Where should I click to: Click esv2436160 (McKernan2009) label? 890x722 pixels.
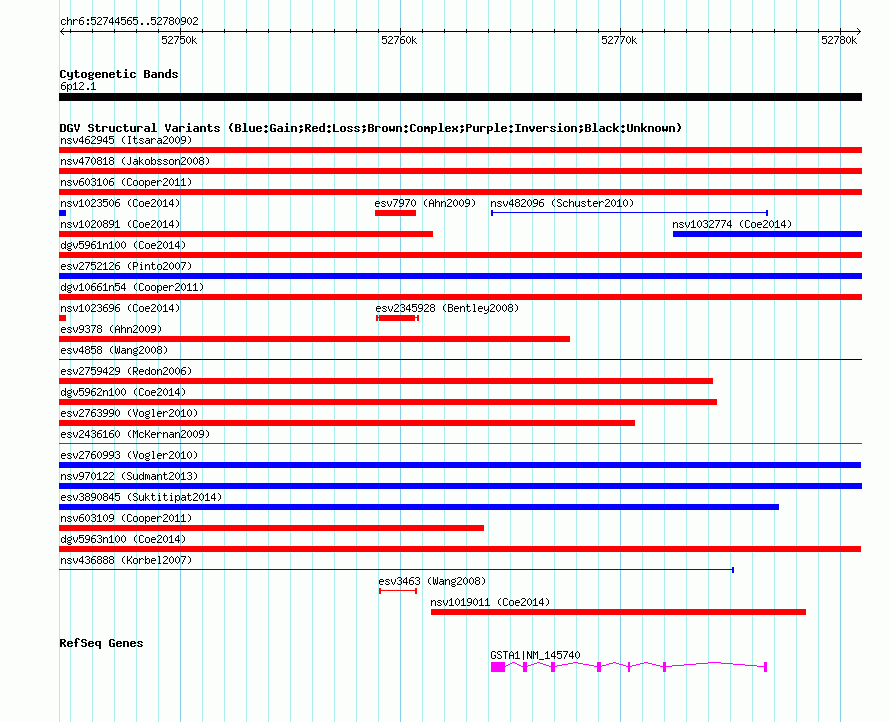point(135,434)
